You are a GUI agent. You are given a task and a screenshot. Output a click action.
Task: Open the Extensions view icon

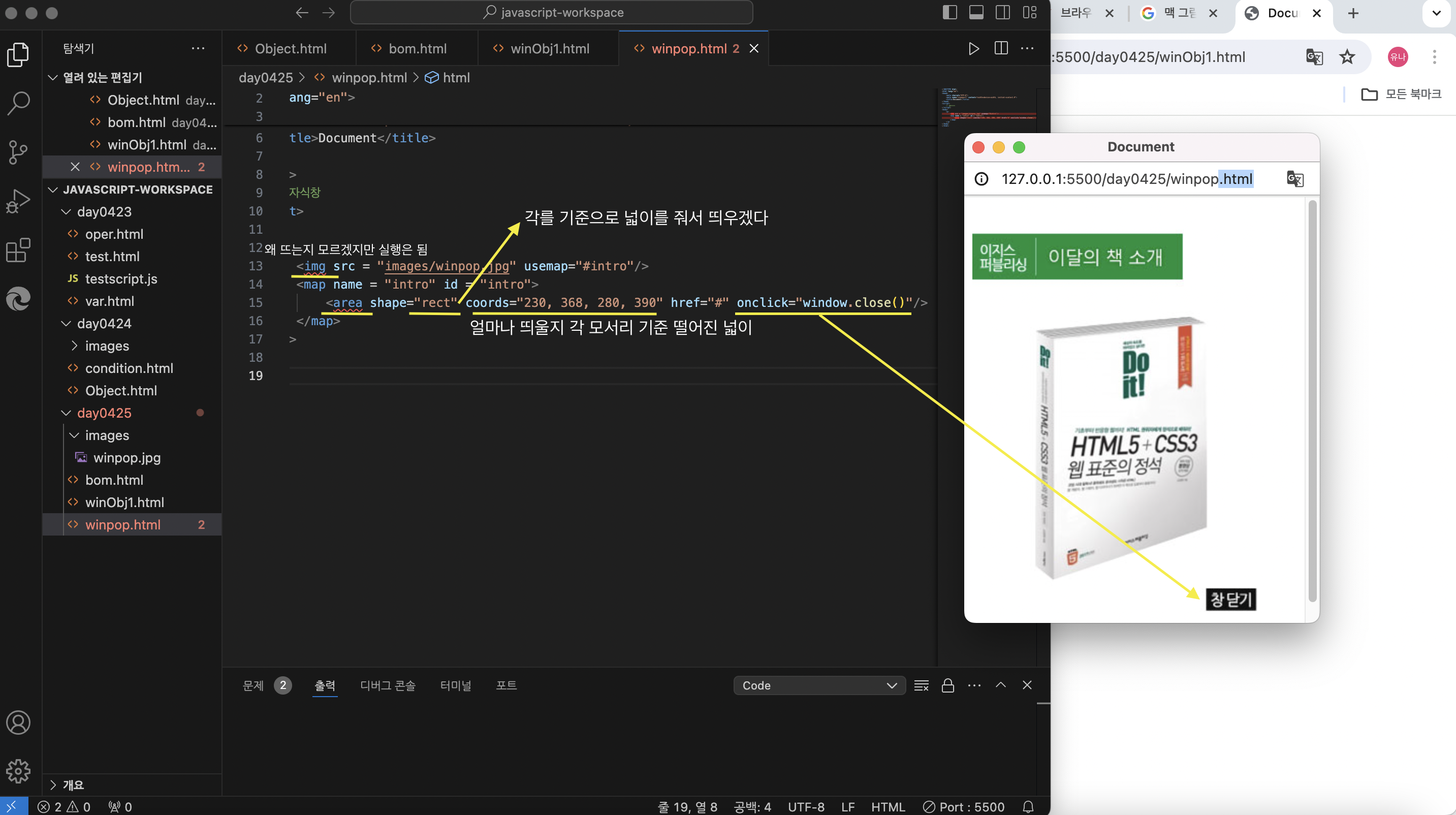pyautogui.click(x=18, y=250)
